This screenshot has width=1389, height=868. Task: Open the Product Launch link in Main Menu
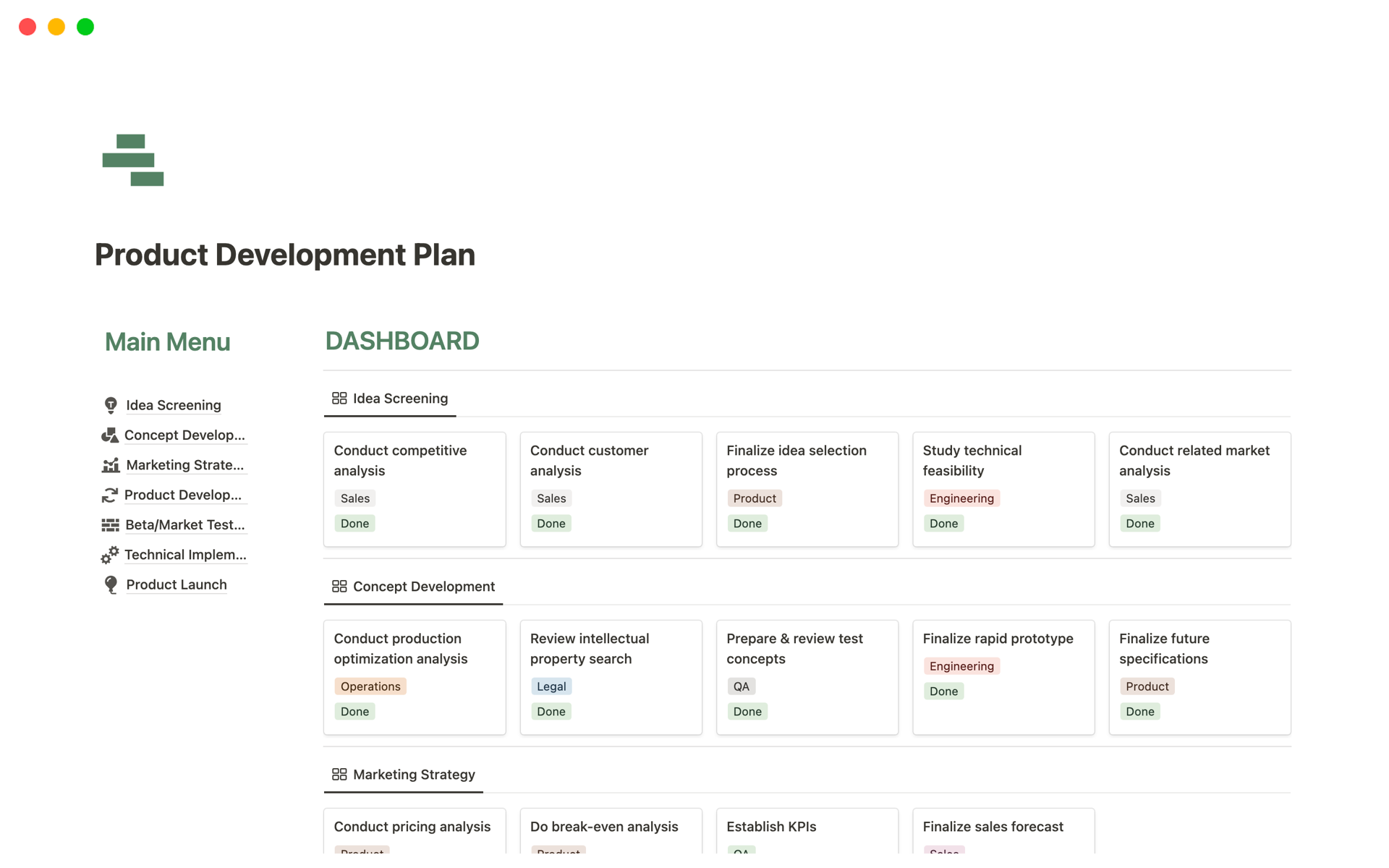176,584
